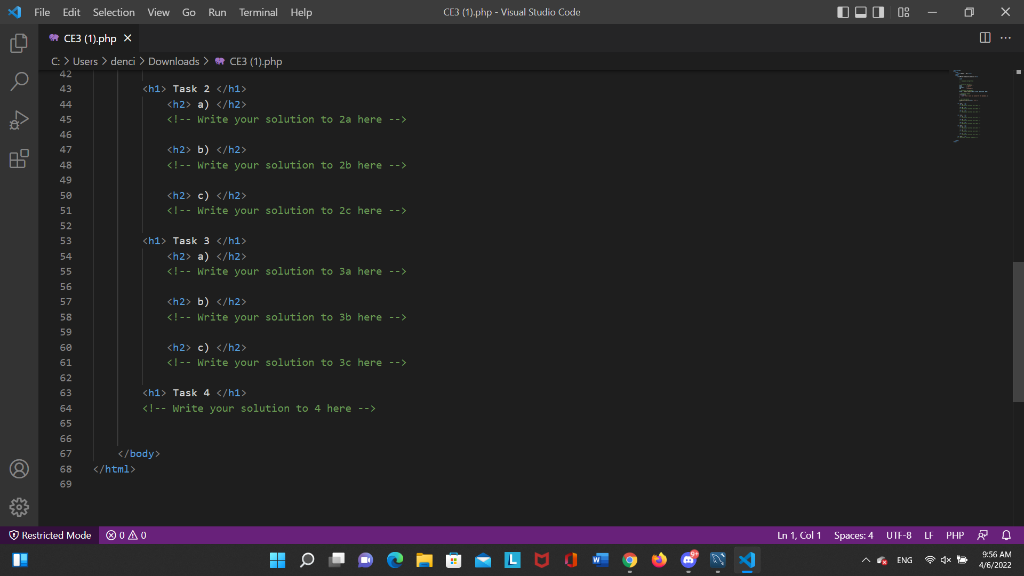This screenshot has width=1024, height=576.
Task: Open the Search view in the sidebar
Action: point(18,82)
